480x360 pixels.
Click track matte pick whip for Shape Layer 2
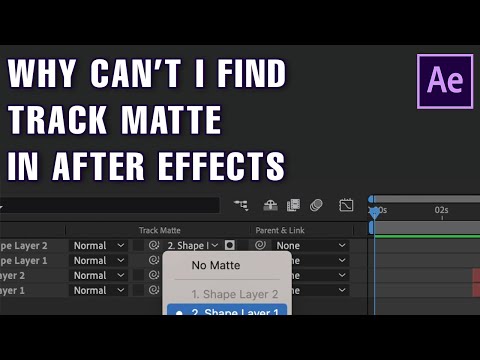point(154,246)
